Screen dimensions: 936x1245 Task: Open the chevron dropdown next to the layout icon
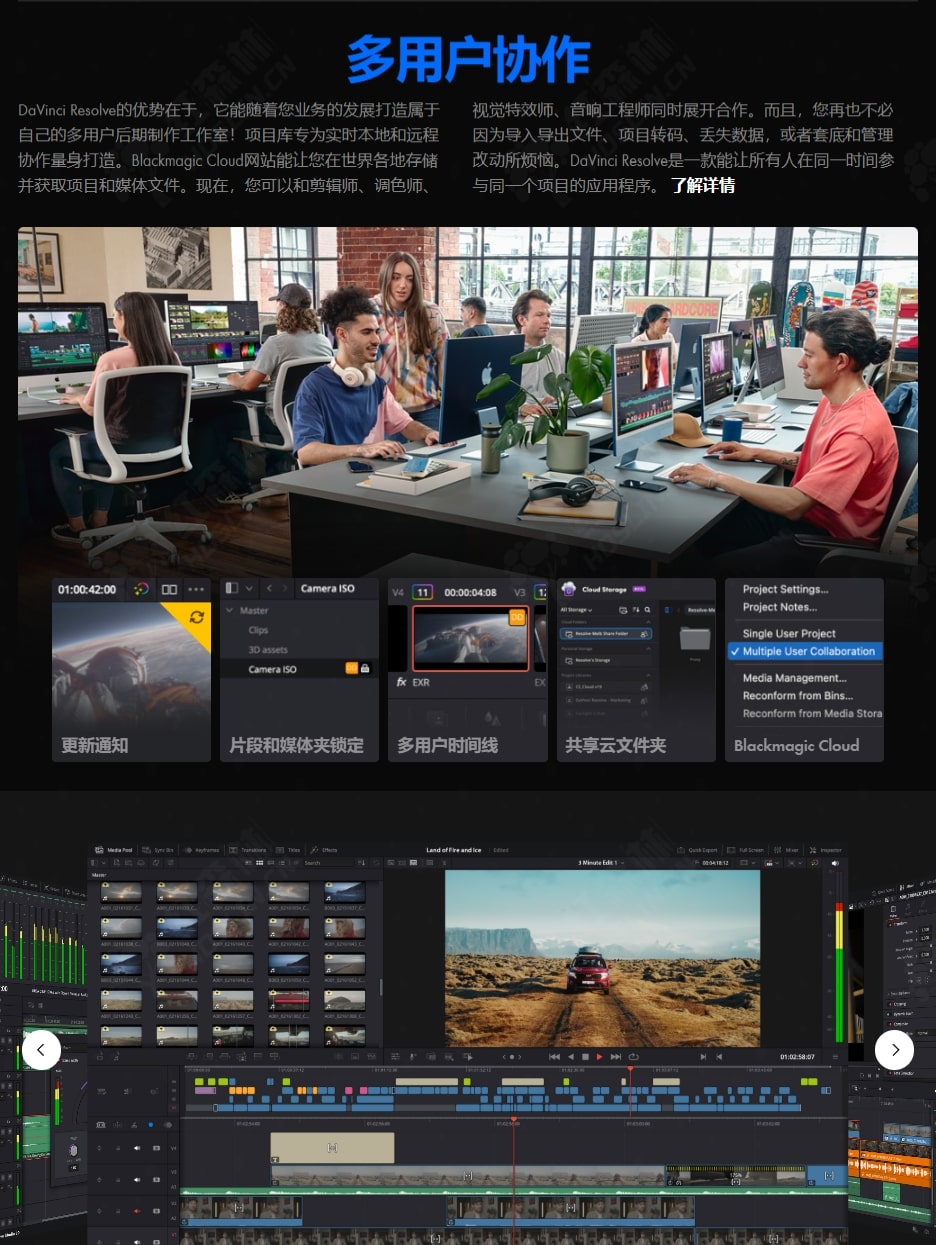(250, 589)
